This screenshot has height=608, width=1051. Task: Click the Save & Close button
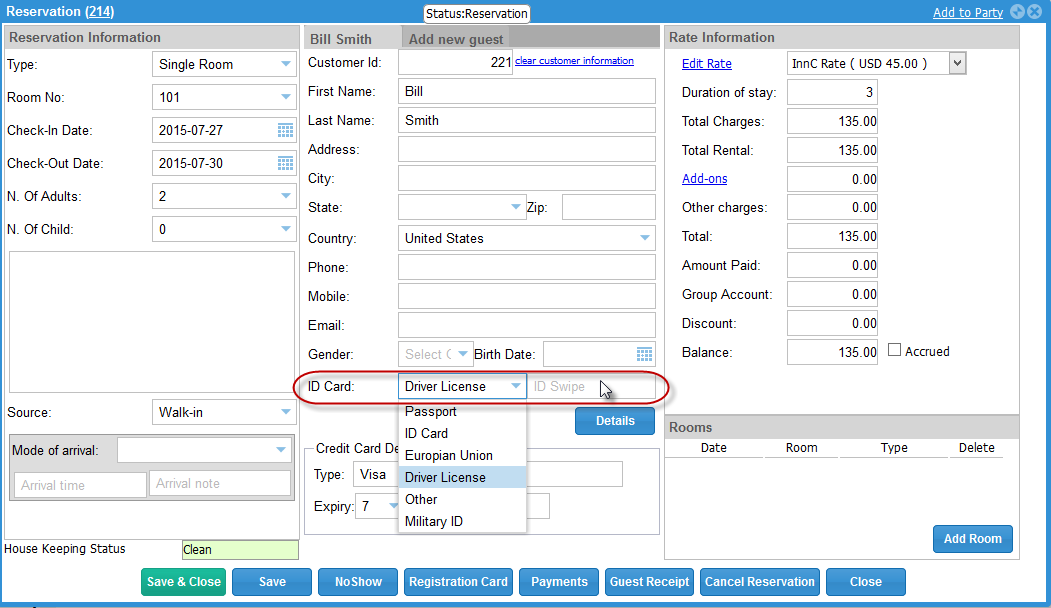[x=184, y=582]
